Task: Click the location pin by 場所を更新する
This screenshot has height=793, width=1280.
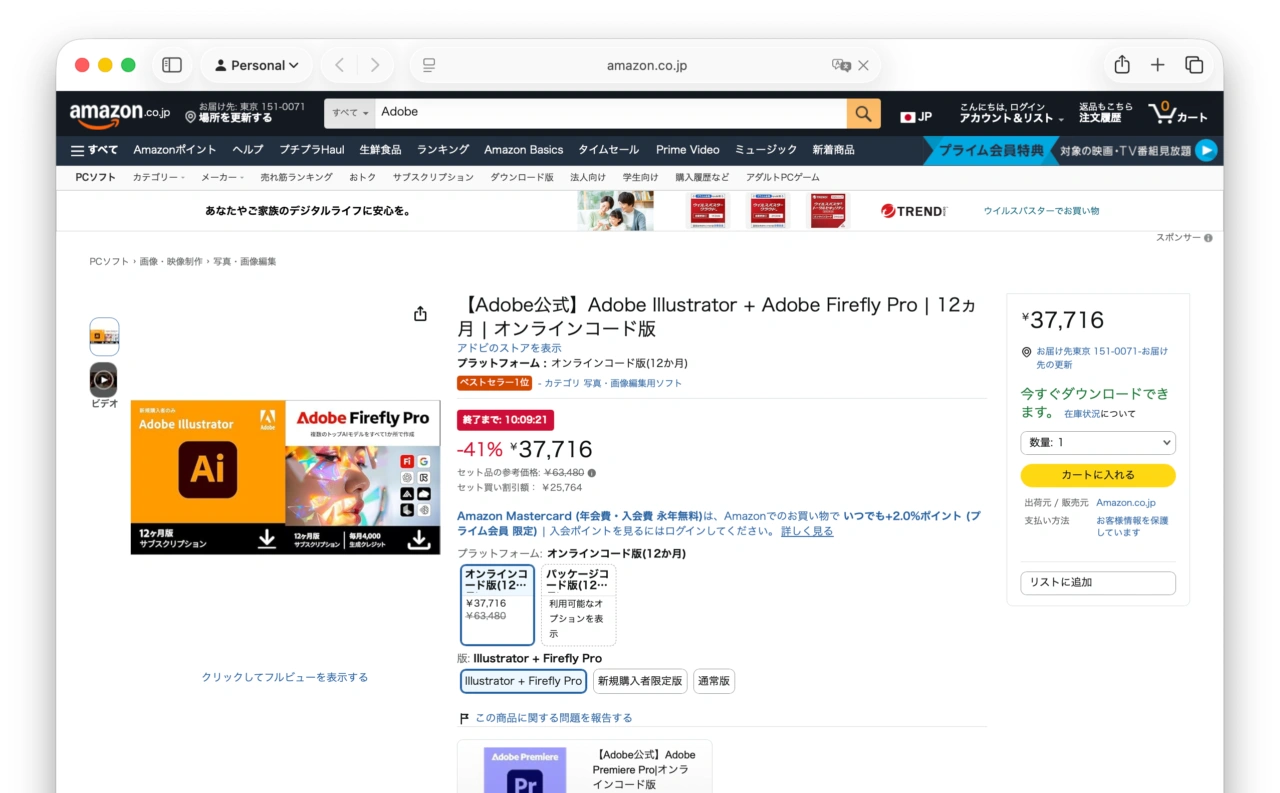Action: [x=190, y=117]
